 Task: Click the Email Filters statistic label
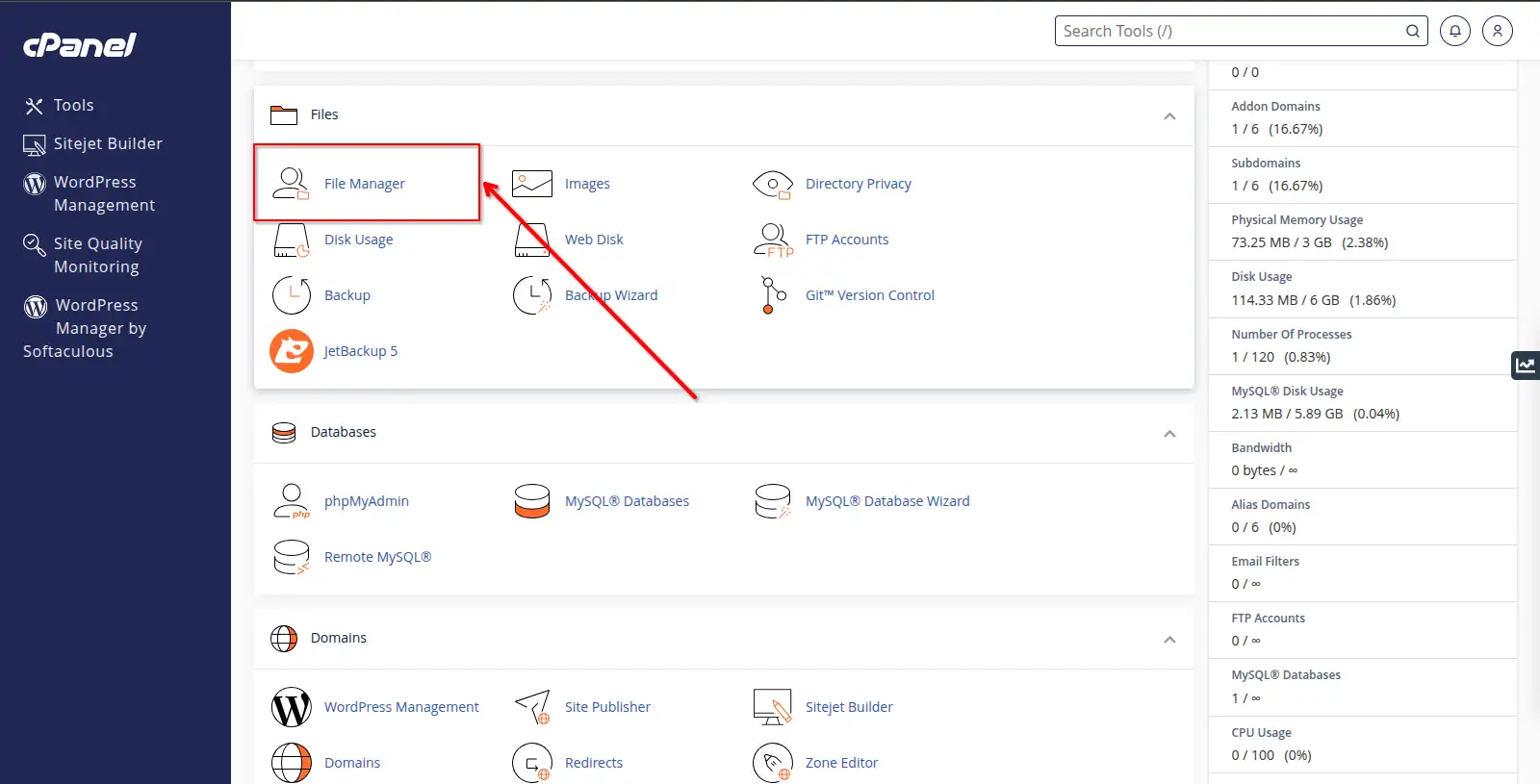pos(1265,562)
